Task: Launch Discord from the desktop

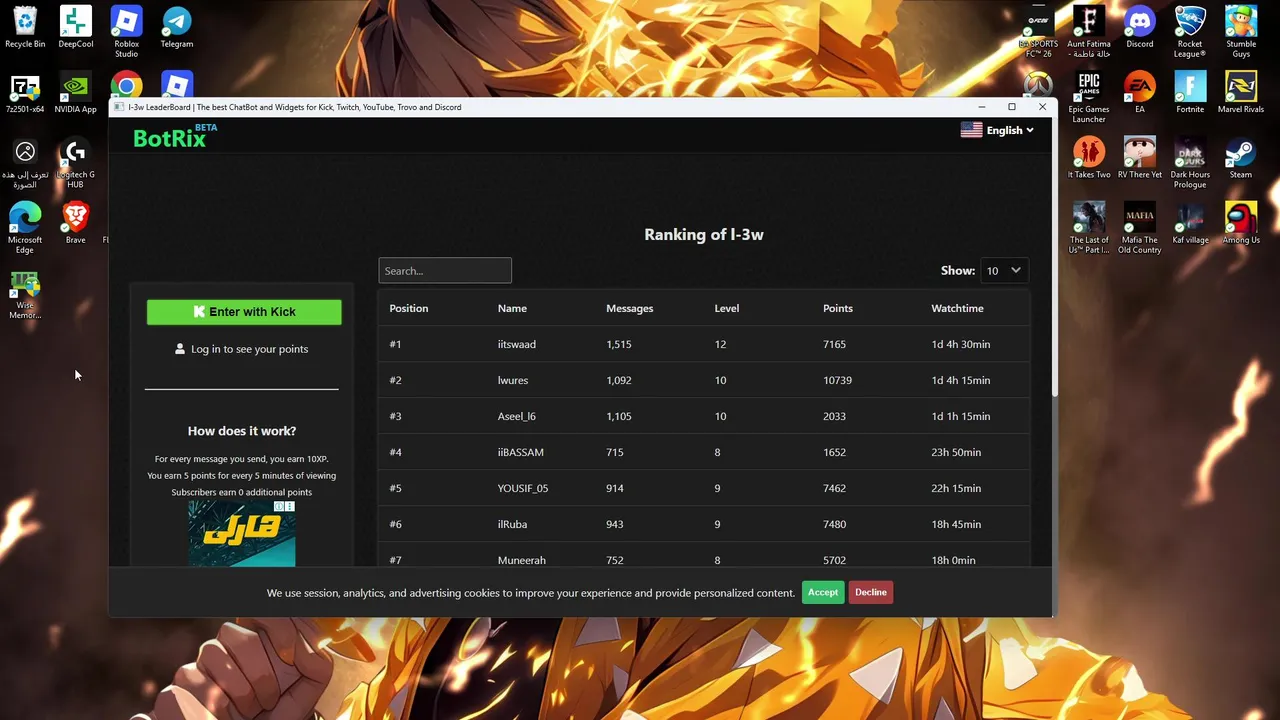Action: click(1139, 27)
